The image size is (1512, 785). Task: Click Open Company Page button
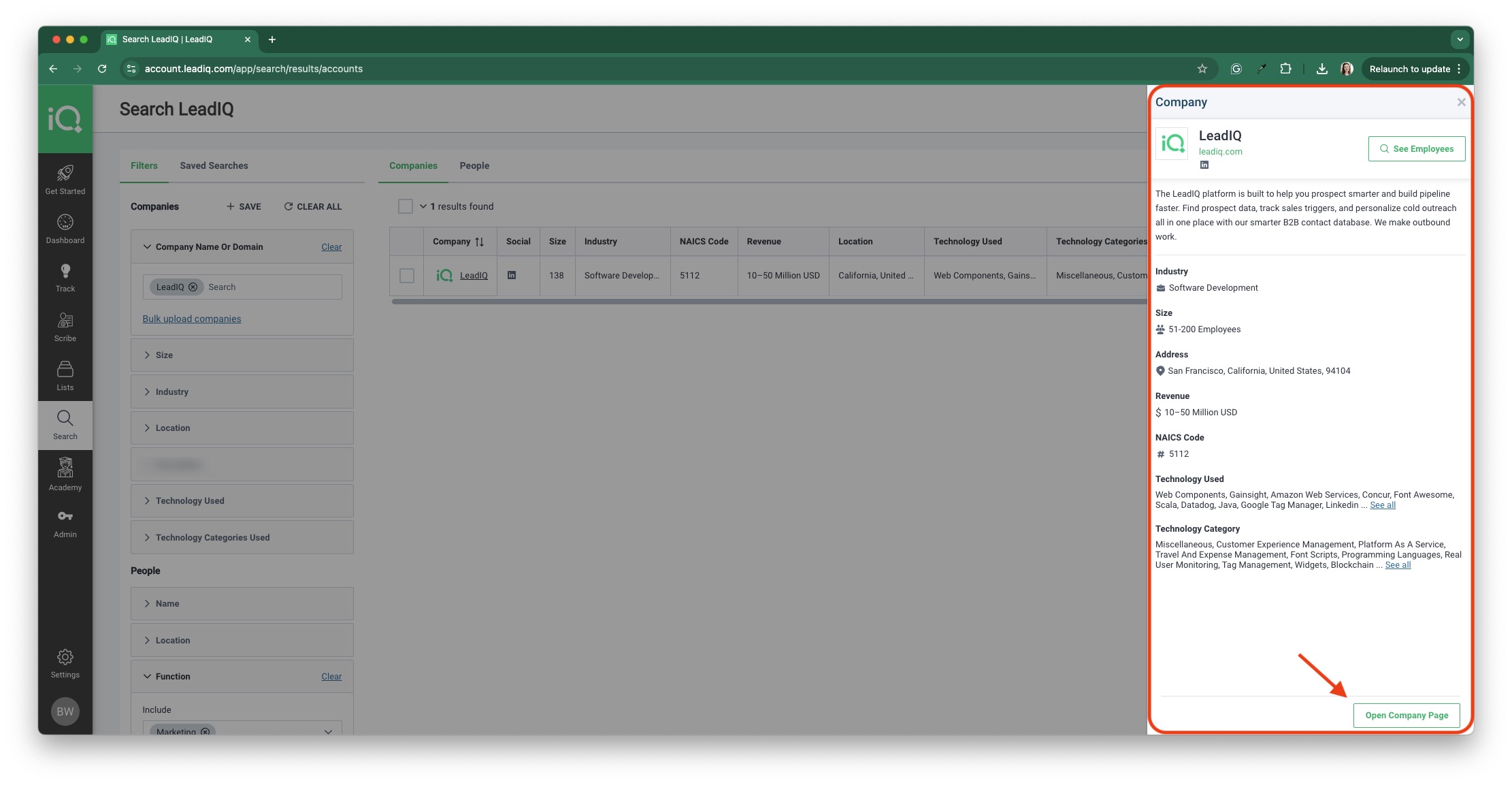pyautogui.click(x=1407, y=716)
